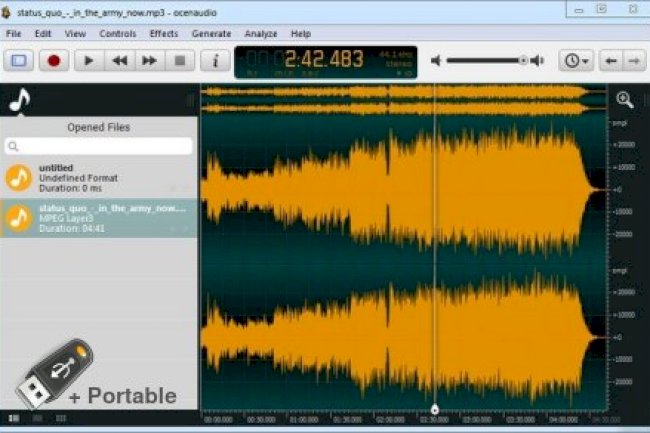This screenshot has width=650, height=433.
Task: Click the Opened Files search field
Action: click(98, 146)
